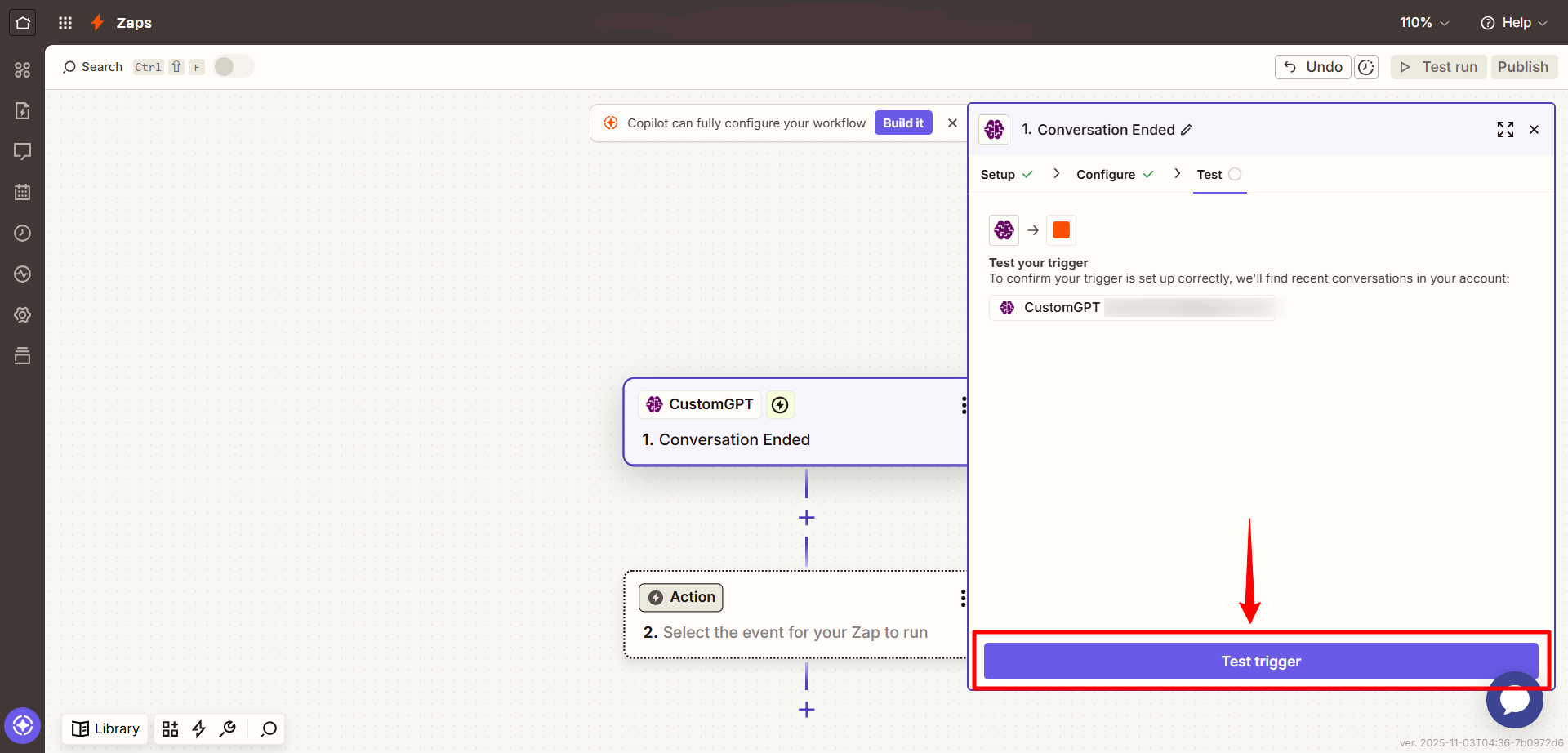
Task: Open three-dot menu on CustomGPT trigger step
Action: coord(964,405)
